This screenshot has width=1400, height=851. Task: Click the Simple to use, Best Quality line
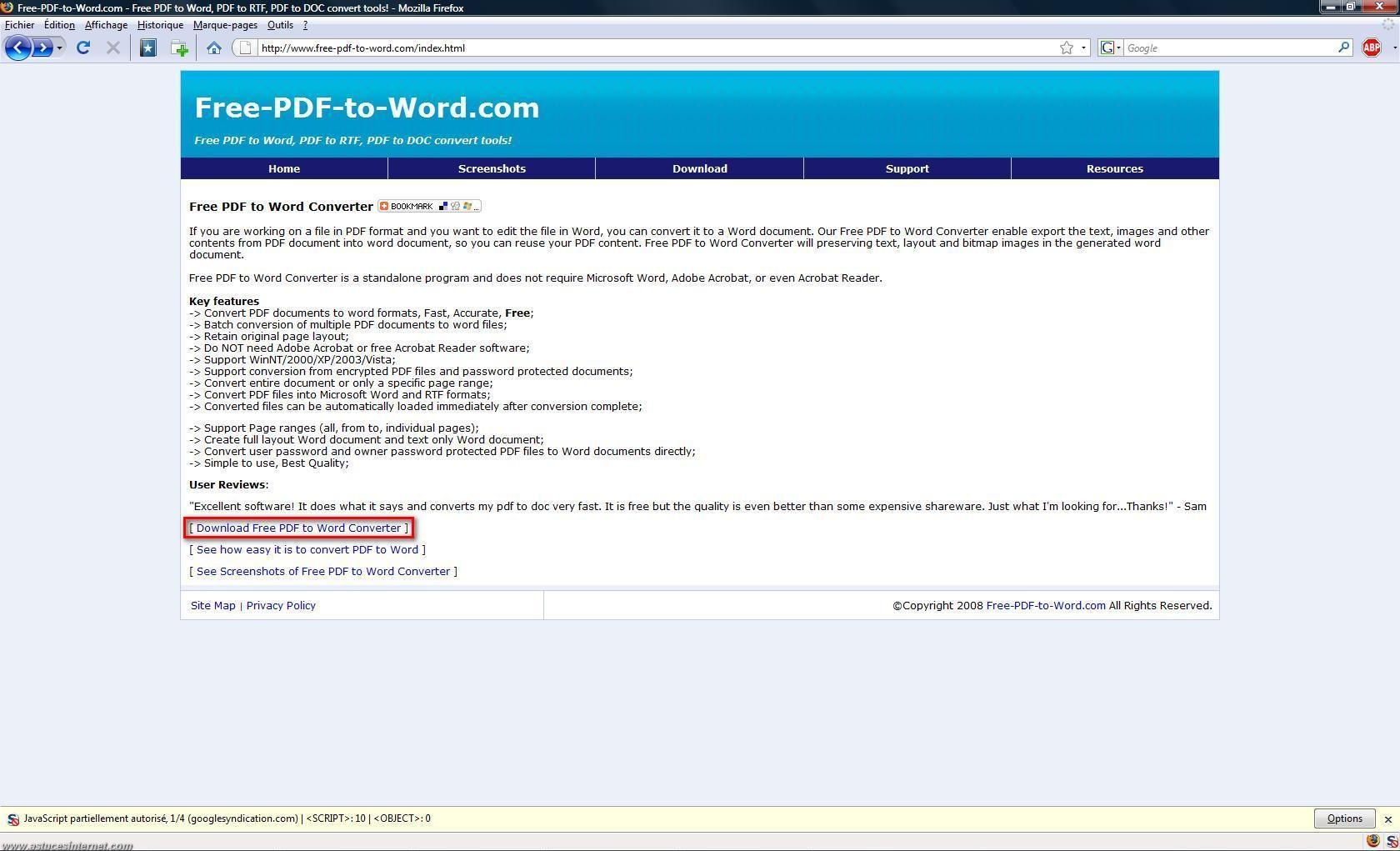[269, 463]
